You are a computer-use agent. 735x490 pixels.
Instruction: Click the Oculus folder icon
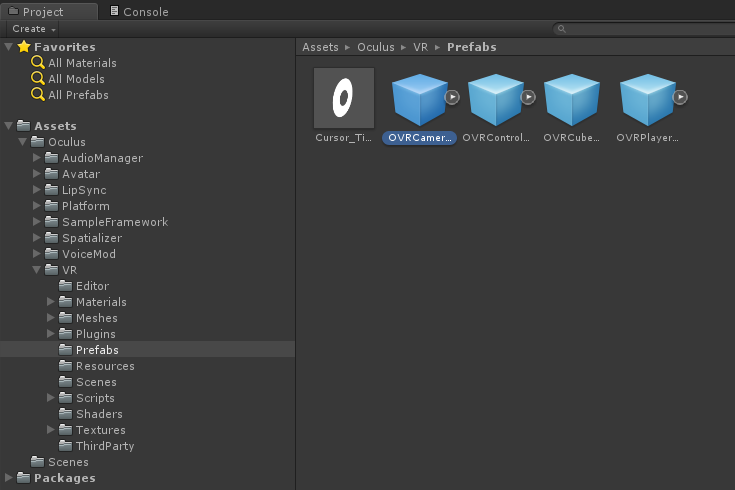click(38, 142)
